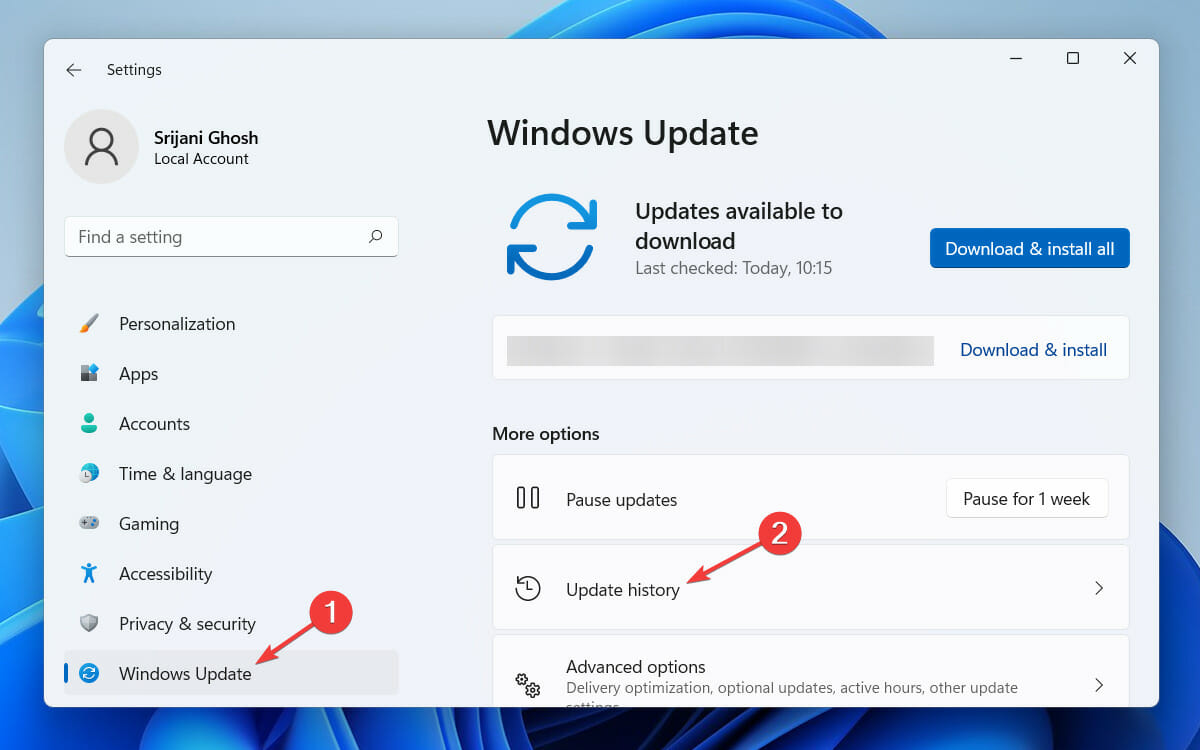Minimize the Settings window

[x=1016, y=58]
